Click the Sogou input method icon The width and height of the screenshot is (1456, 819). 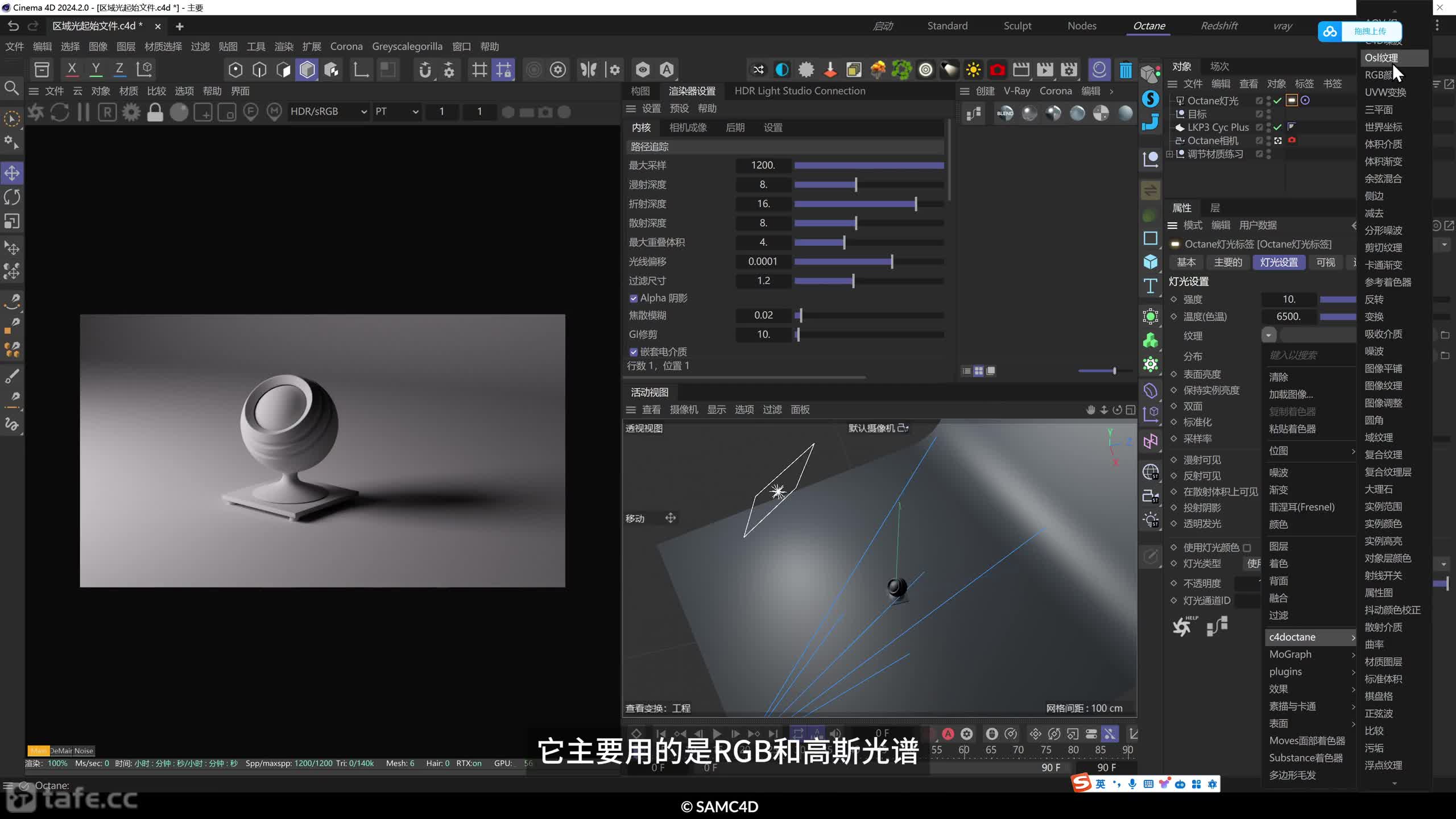click(1081, 783)
